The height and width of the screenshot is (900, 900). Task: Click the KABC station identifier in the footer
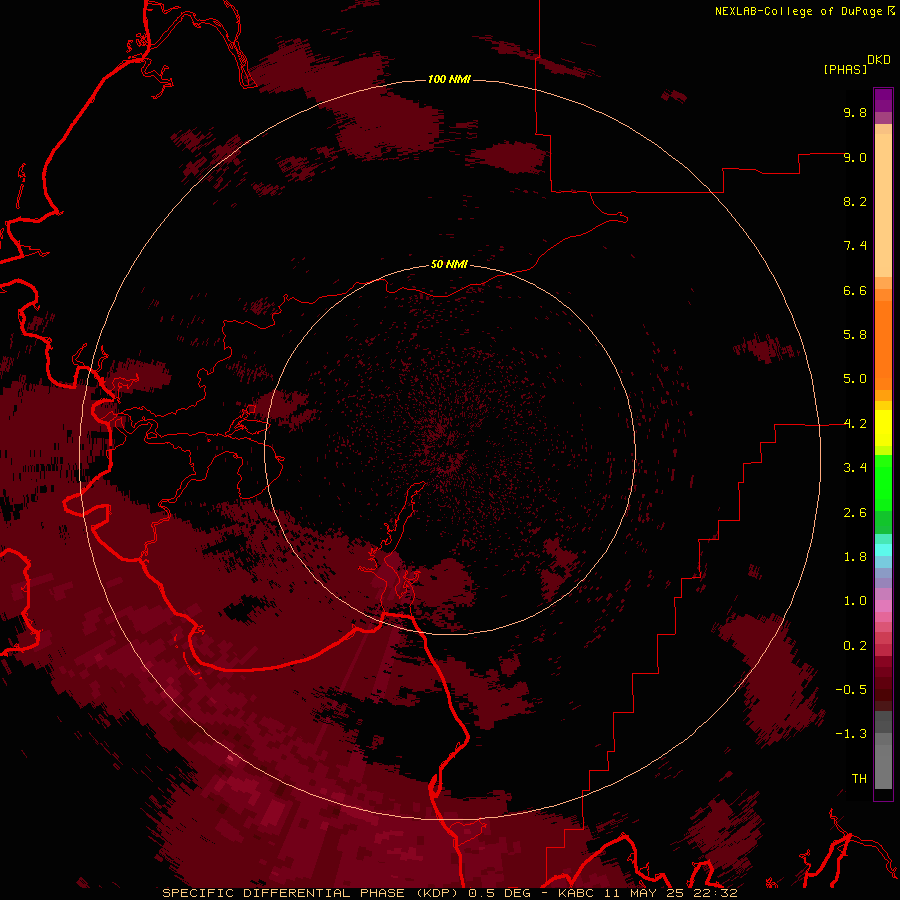click(577, 893)
